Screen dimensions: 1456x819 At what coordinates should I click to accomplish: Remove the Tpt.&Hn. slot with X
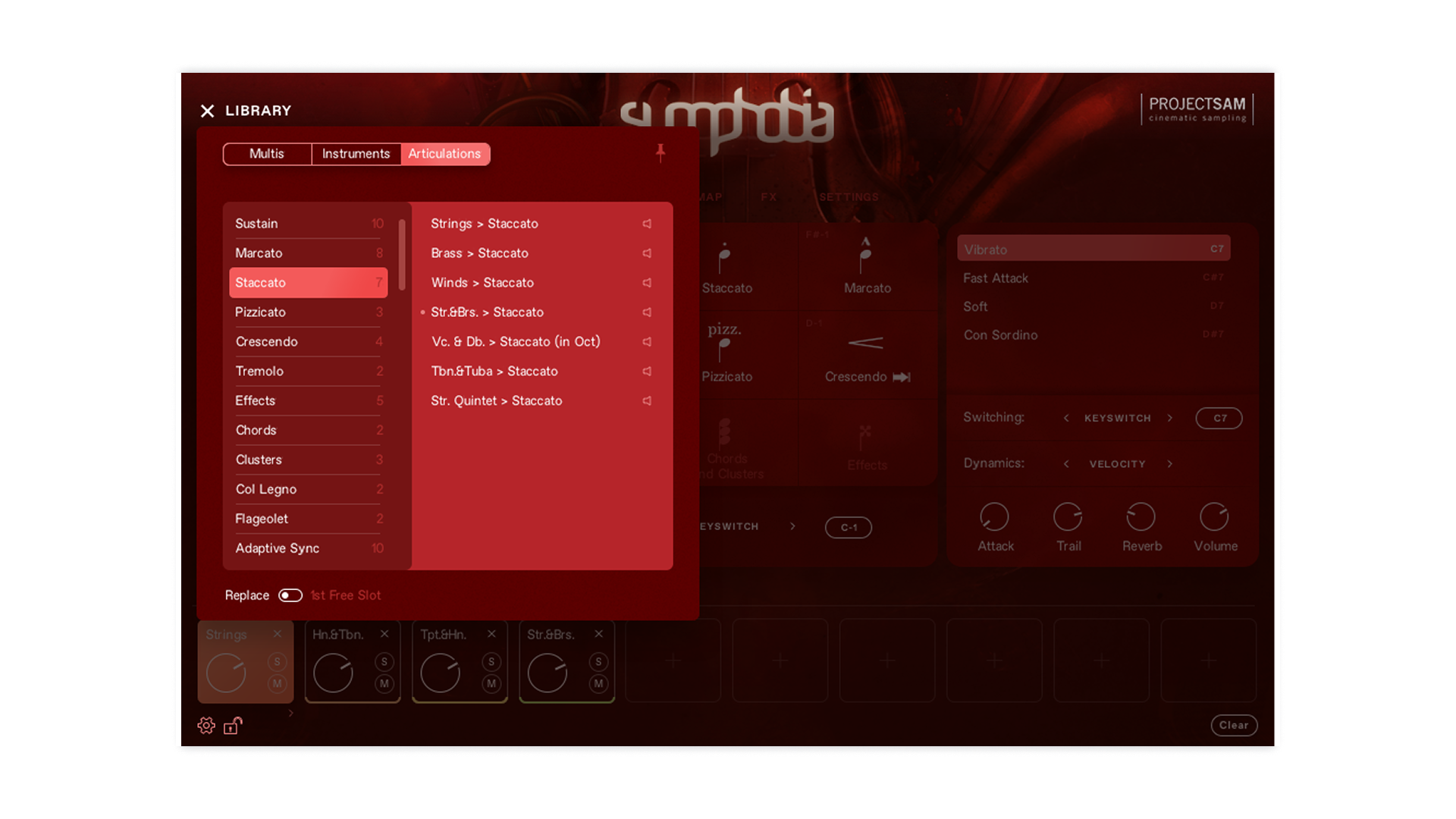(x=491, y=634)
